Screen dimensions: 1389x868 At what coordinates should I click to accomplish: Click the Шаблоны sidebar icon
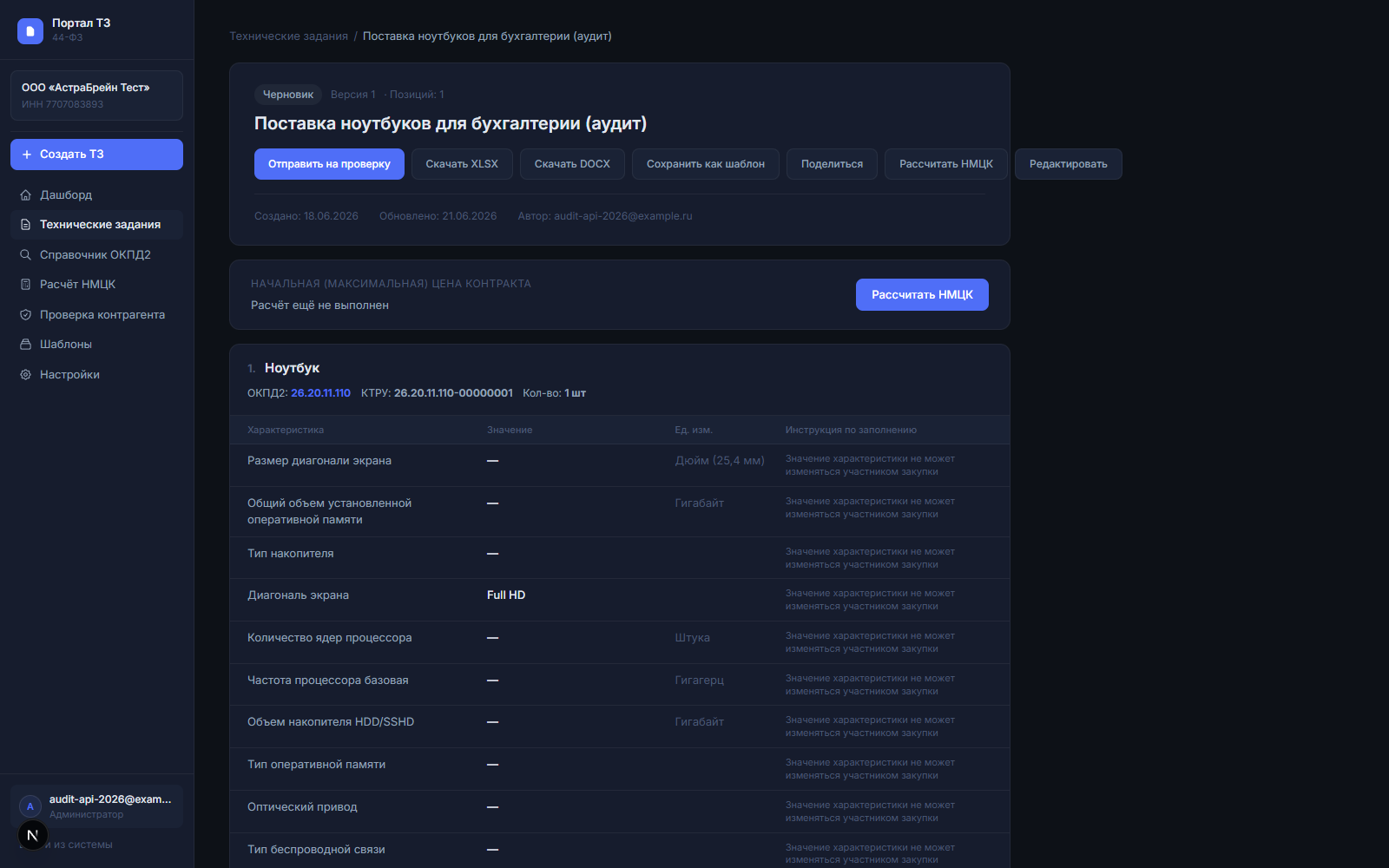click(x=26, y=345)
